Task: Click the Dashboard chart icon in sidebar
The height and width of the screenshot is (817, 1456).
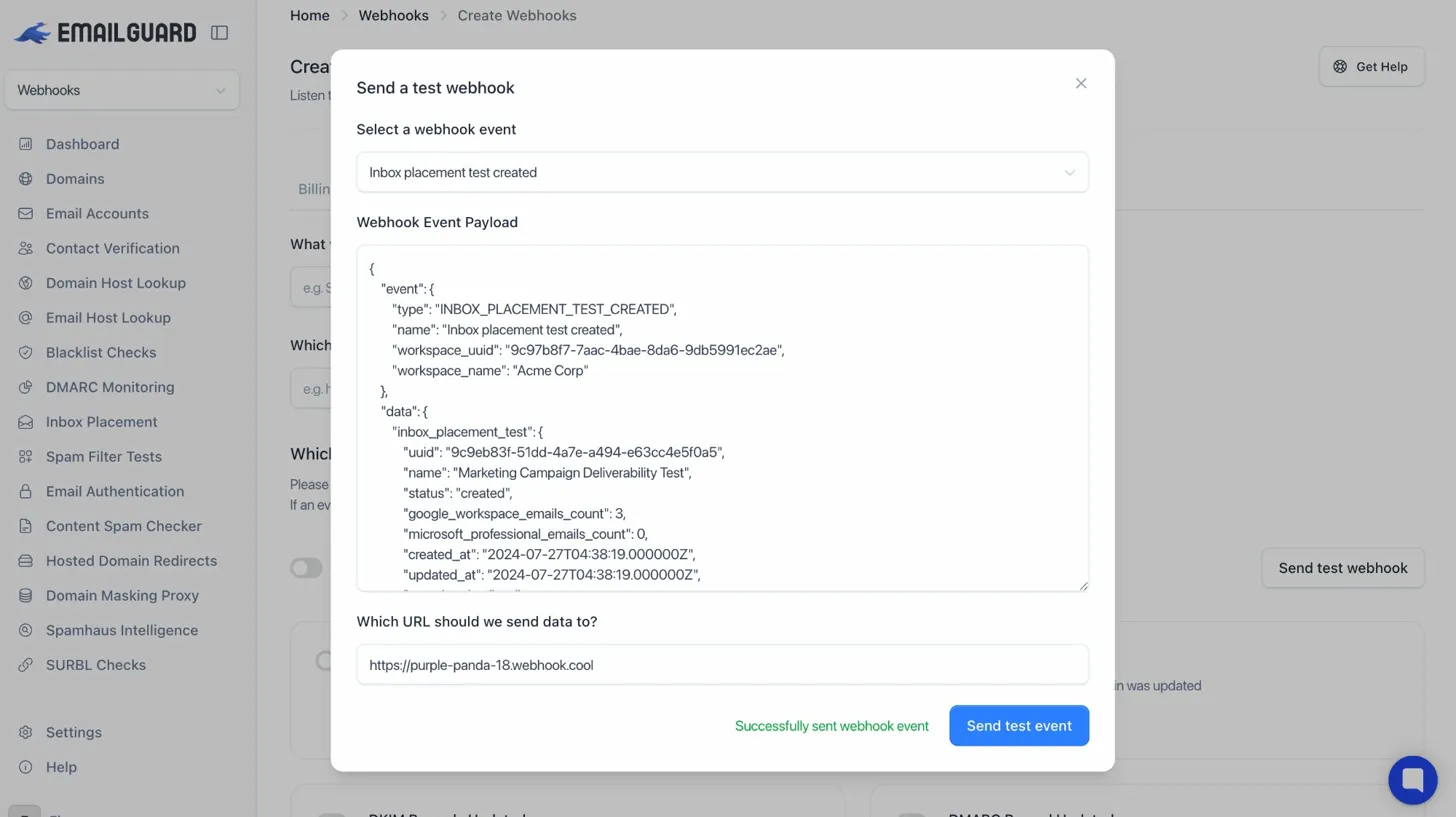Action: coord(26,144)
